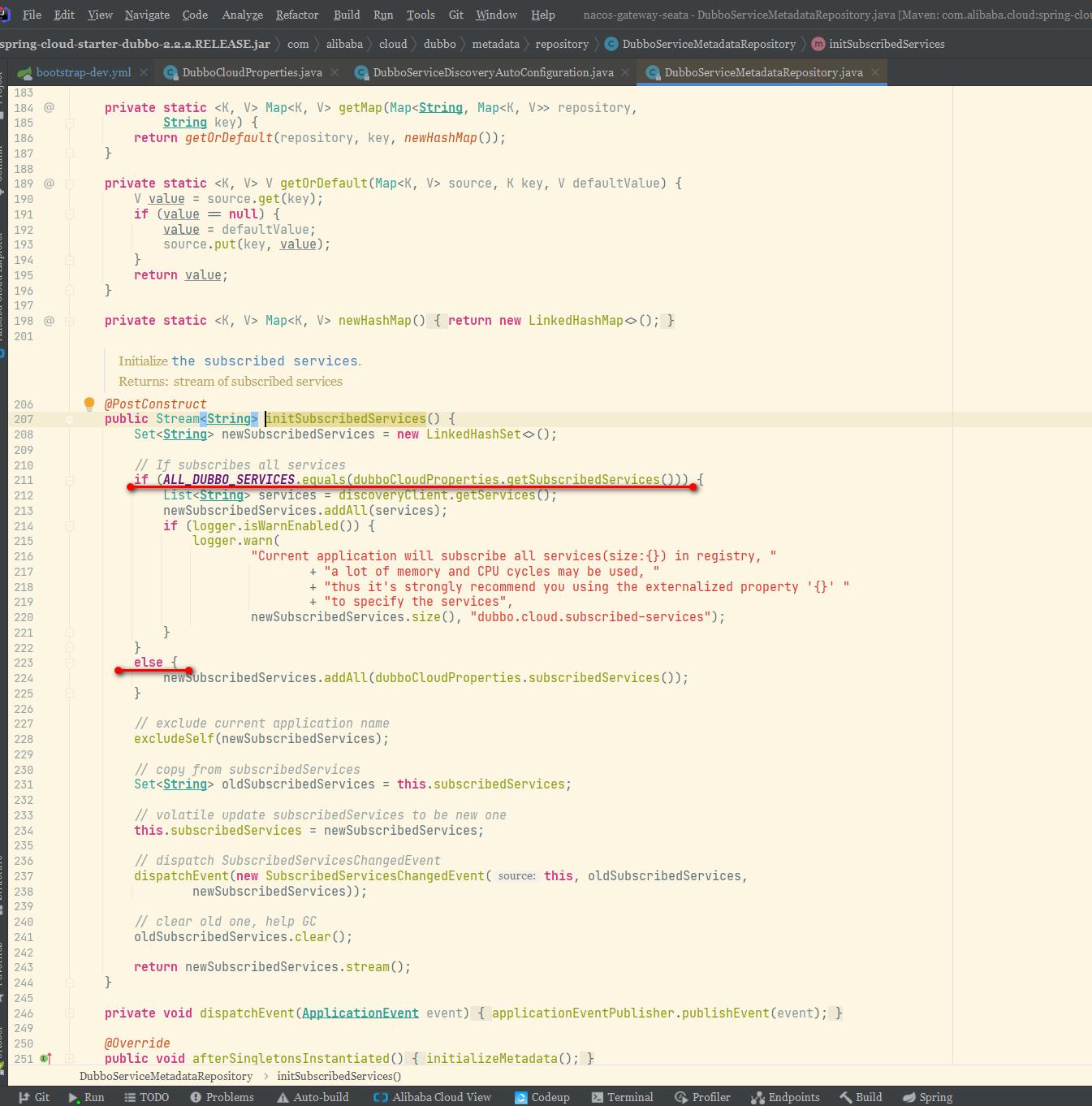Open the Codeup tool window
Viewport: 1092px width, 1106px height.
tap(542, 1097)
